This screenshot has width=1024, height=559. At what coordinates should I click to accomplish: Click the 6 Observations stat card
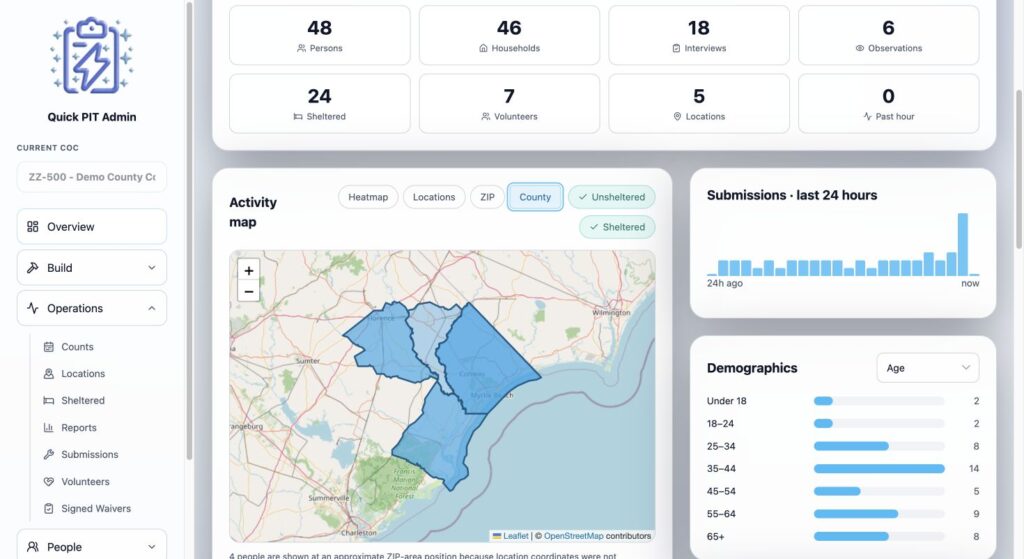[x=889, y=35]
